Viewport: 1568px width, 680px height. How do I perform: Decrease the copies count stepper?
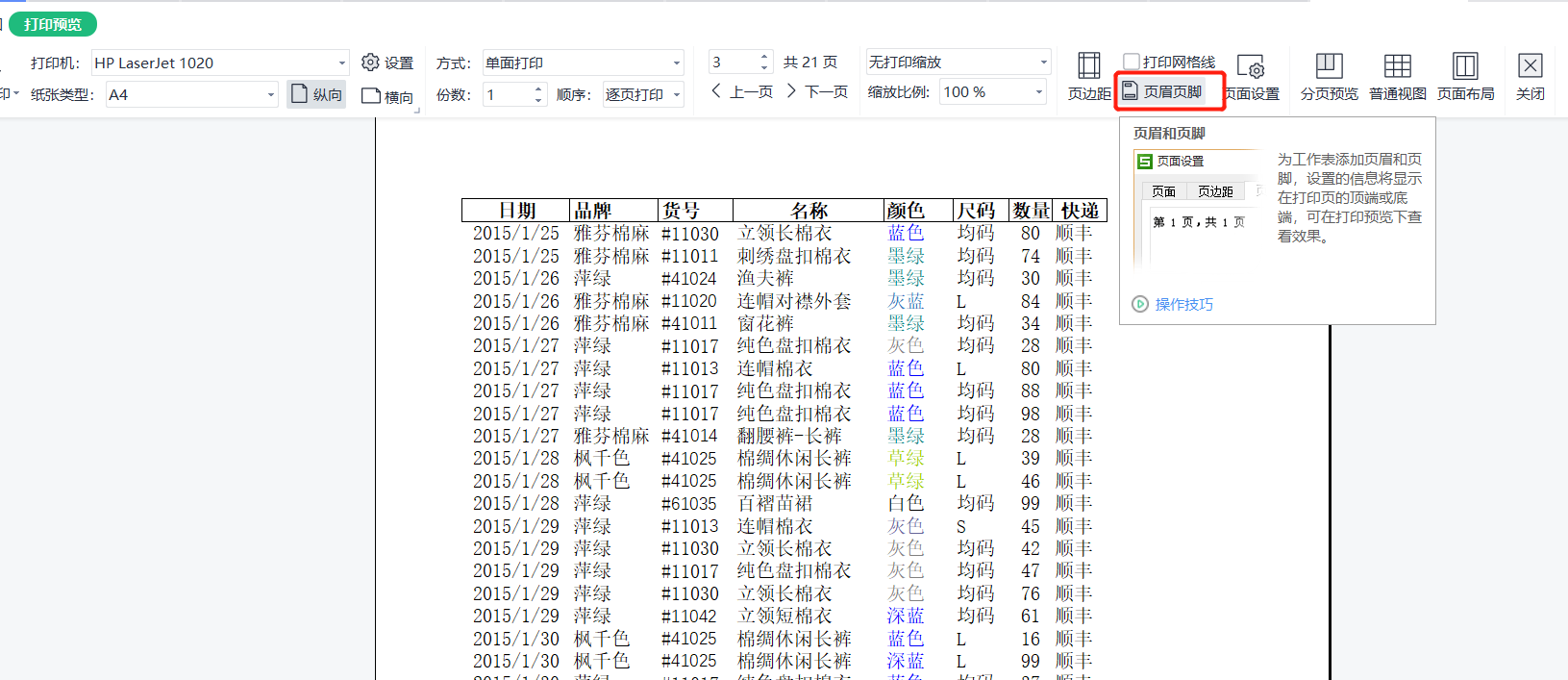pyautogui.click(x=537, y=100)
